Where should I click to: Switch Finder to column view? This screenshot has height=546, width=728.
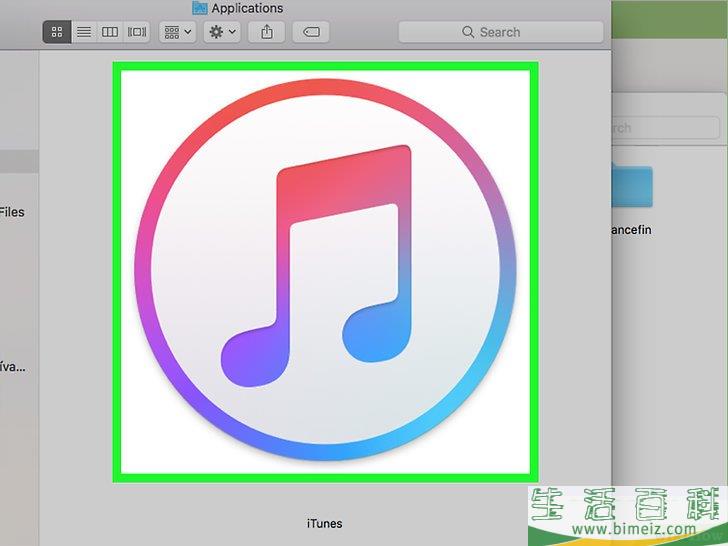110,32
